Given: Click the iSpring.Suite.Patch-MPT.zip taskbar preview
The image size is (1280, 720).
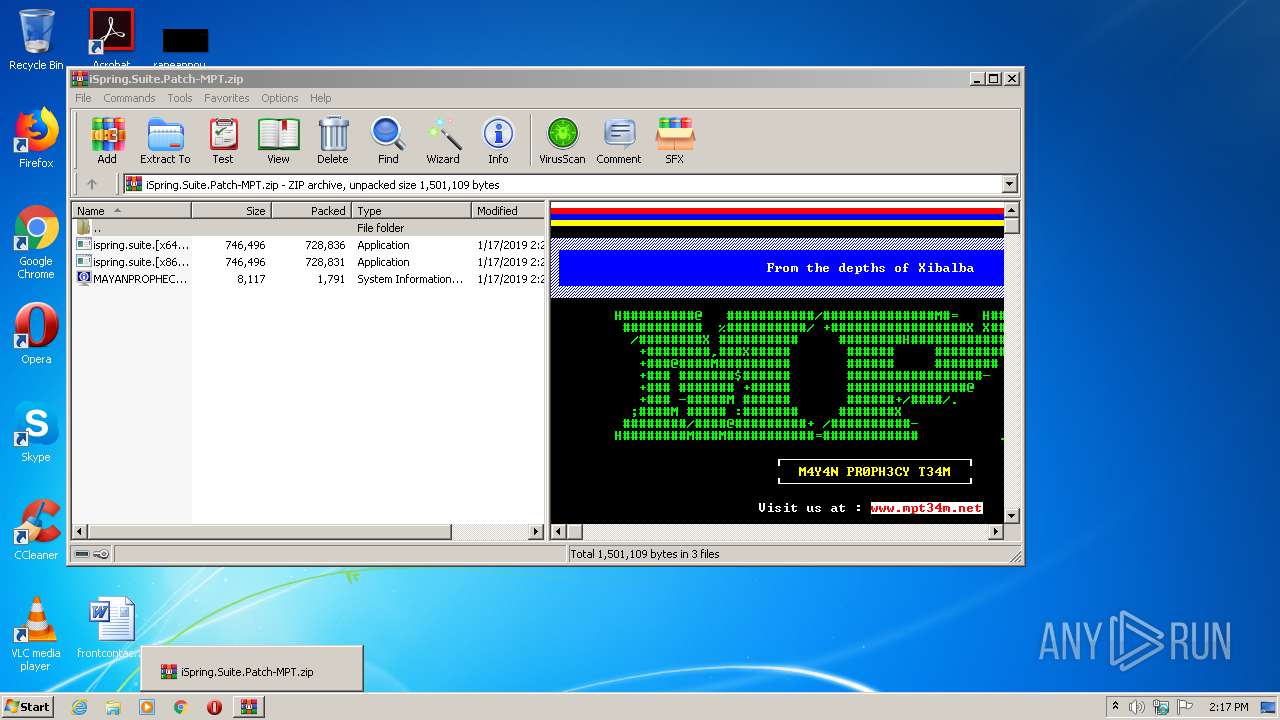Looking at the screenshot, I should point(252,669).
